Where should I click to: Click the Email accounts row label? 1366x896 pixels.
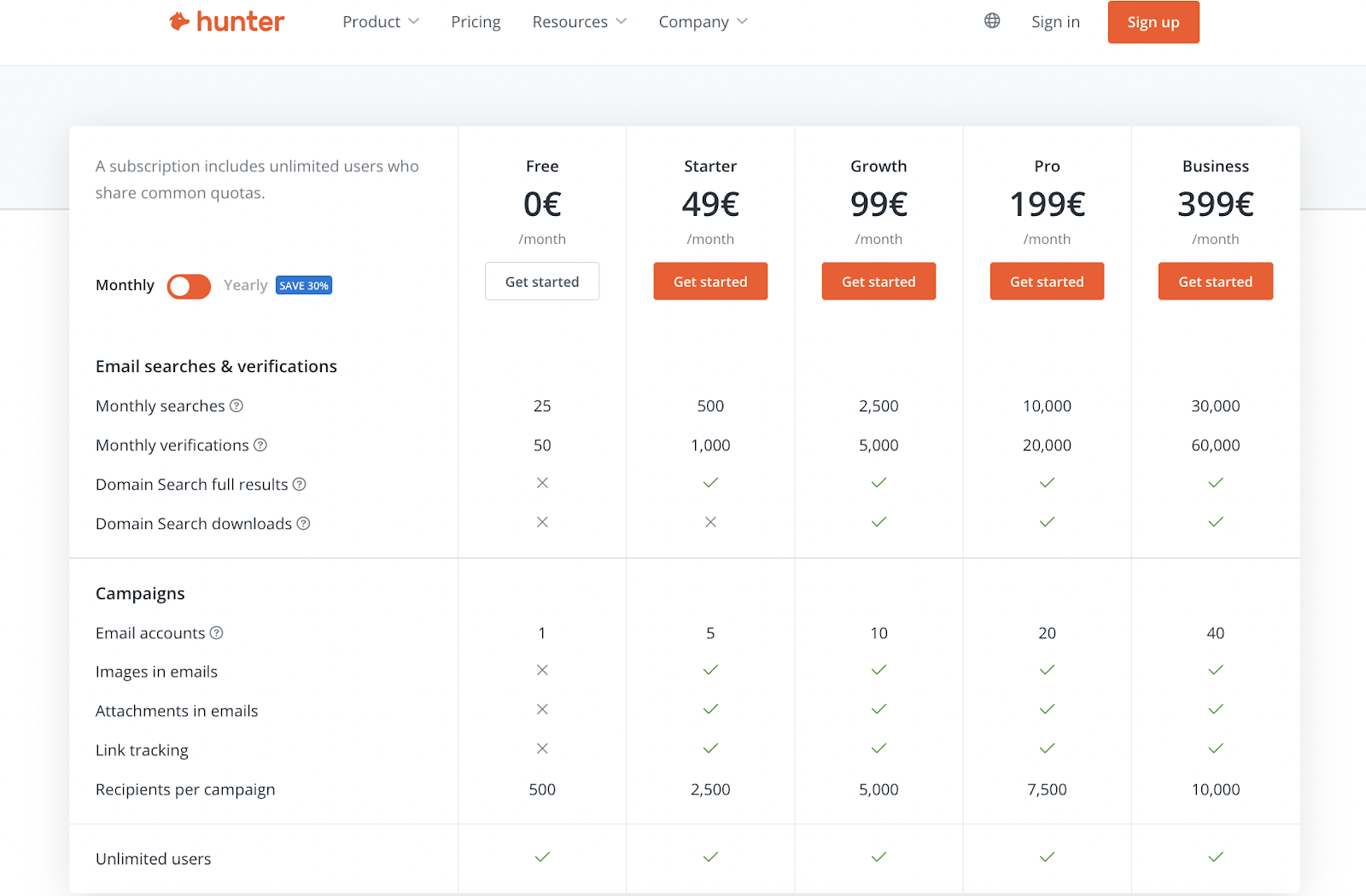coord(150,633)
